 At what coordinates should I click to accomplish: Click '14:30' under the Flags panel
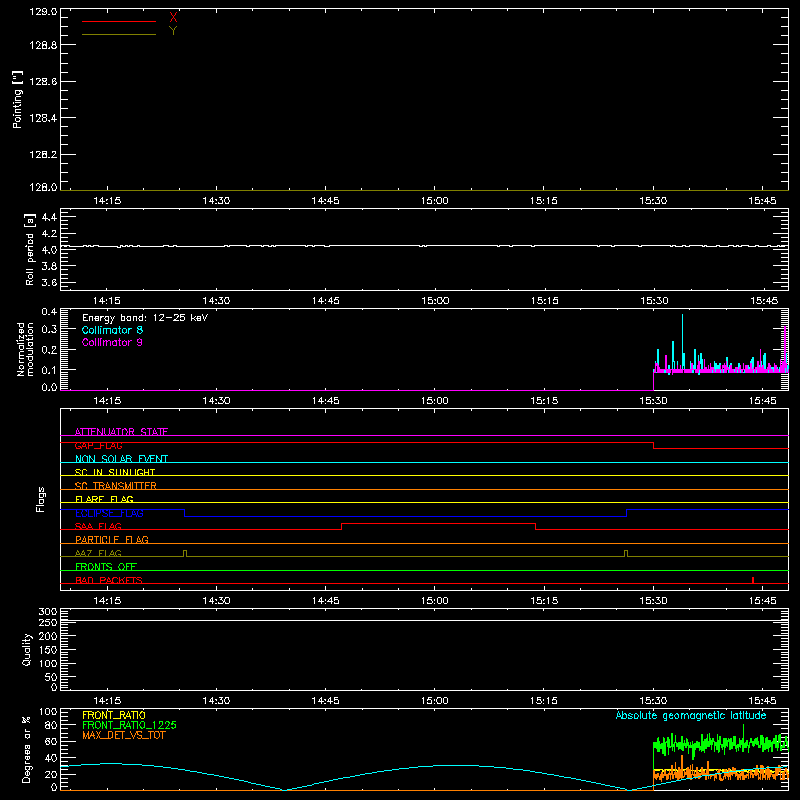click(x=216, y=601)
